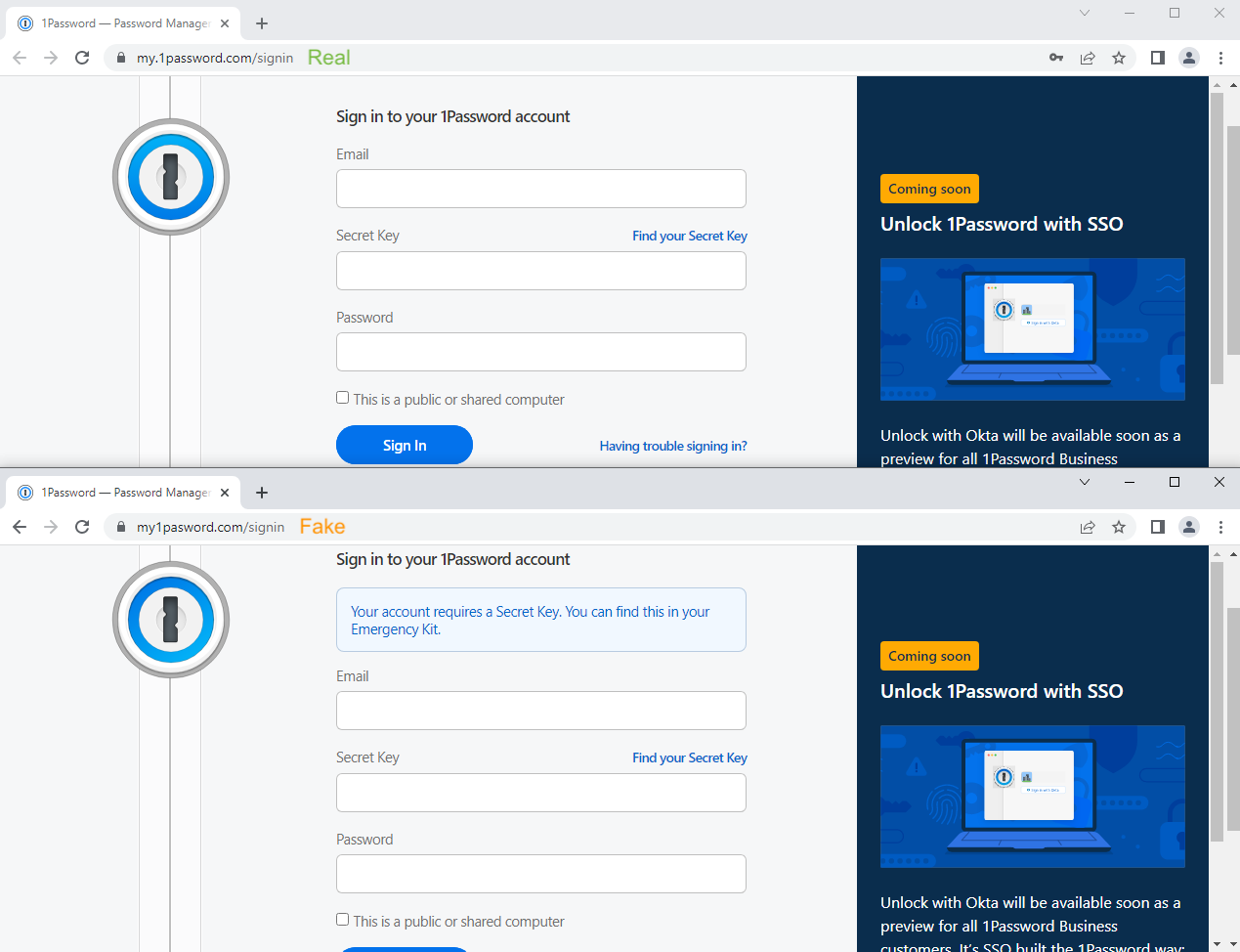
Task: Close the 1Password tab in the top window
Action: 225,23
